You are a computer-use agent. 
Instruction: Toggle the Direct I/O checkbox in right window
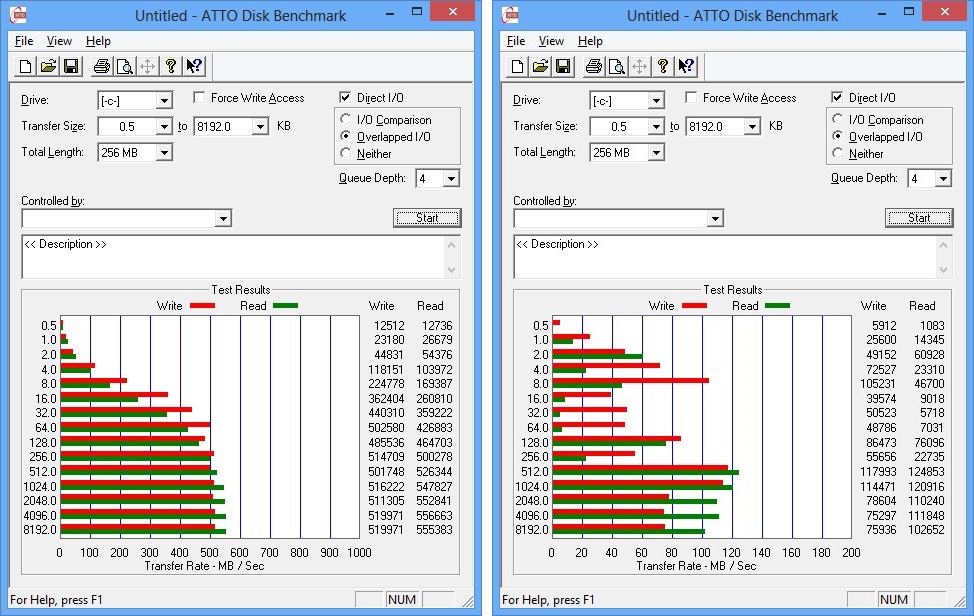[x=837, y=97]
